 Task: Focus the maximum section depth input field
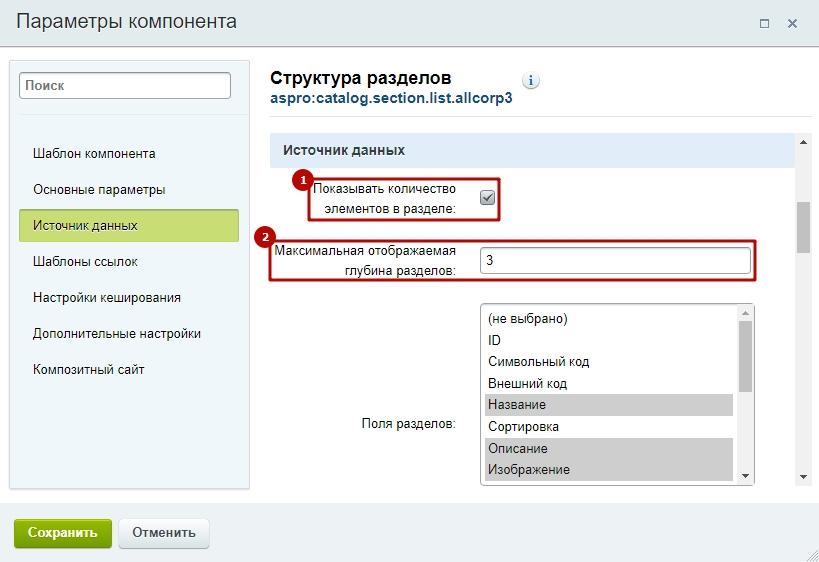615,260
